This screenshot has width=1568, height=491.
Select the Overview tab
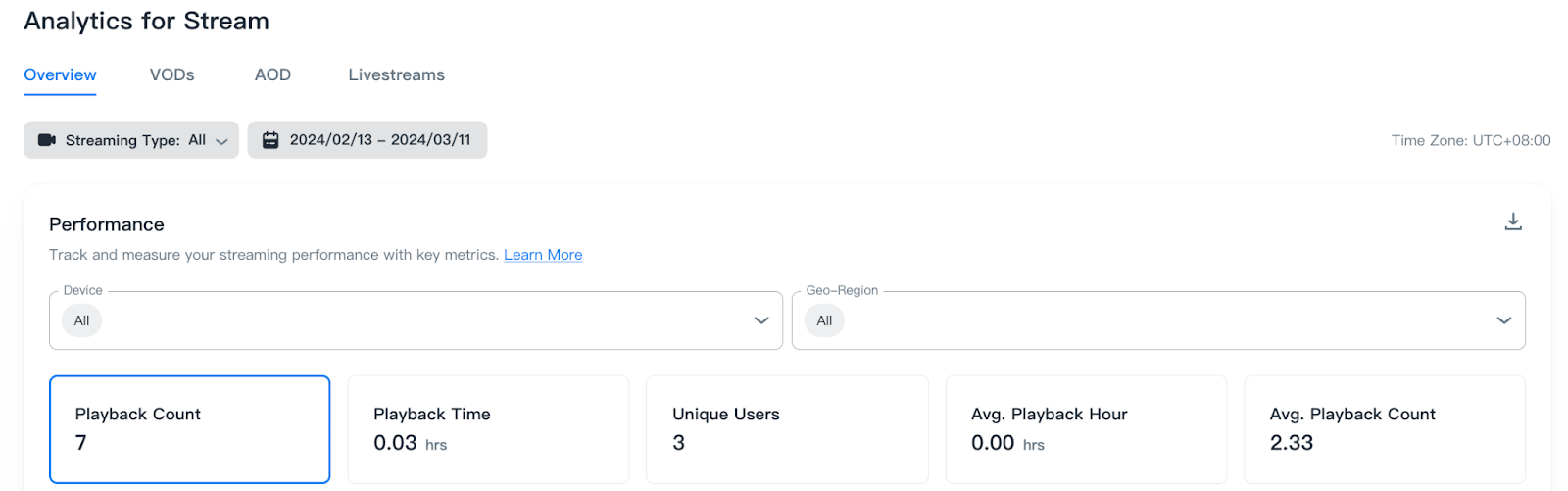(x=60, y=75)
